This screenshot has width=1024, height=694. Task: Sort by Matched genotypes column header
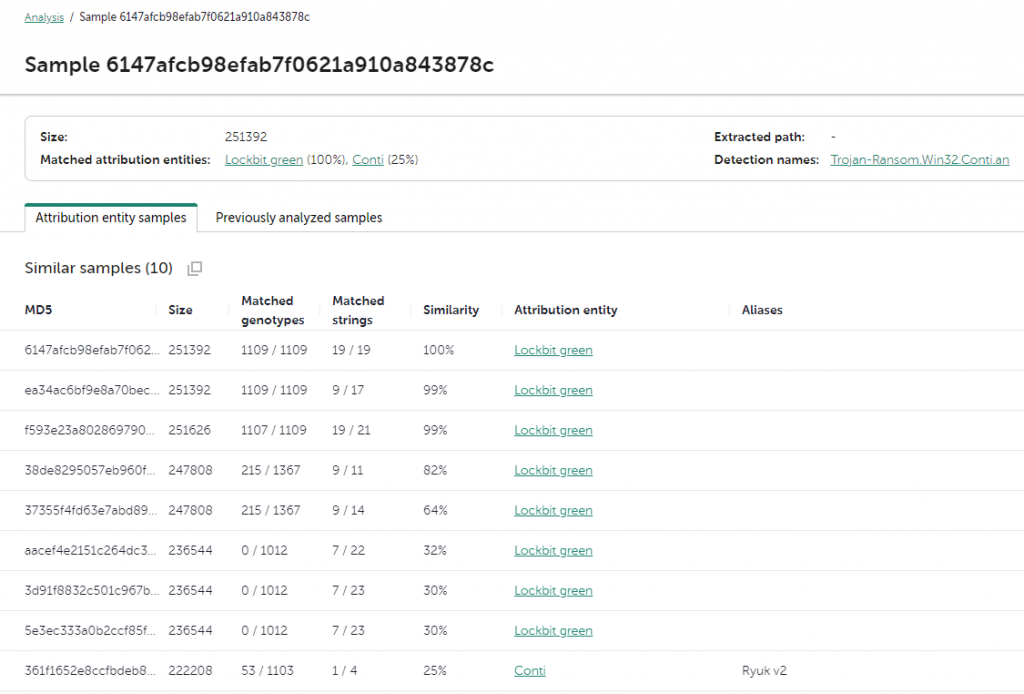point(272,310)
